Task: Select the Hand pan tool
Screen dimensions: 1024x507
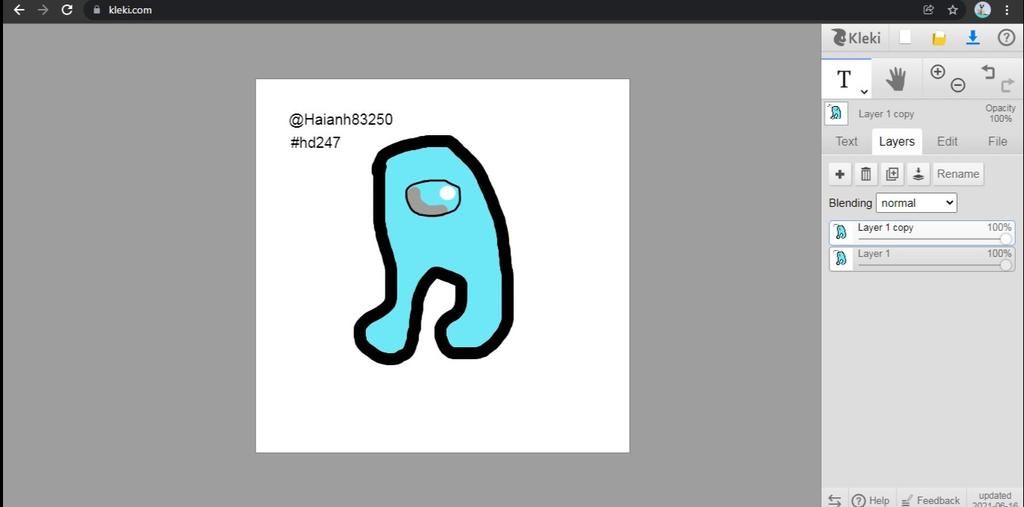Action: [896, 79]
